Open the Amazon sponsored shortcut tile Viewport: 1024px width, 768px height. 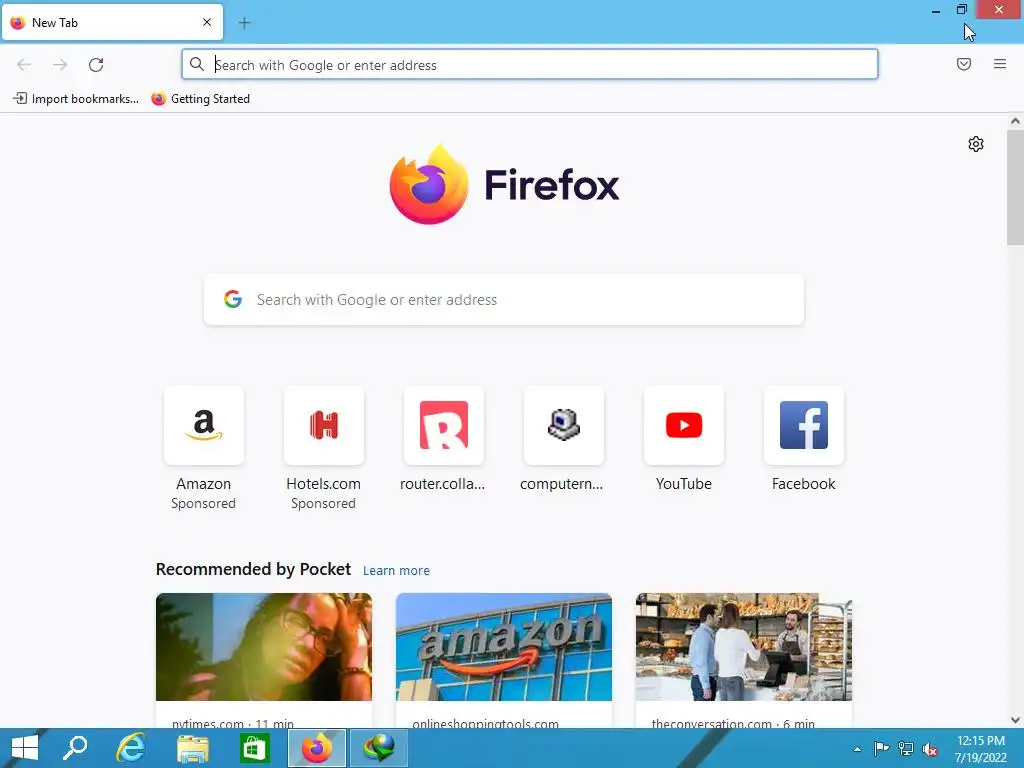pos(204,425)
